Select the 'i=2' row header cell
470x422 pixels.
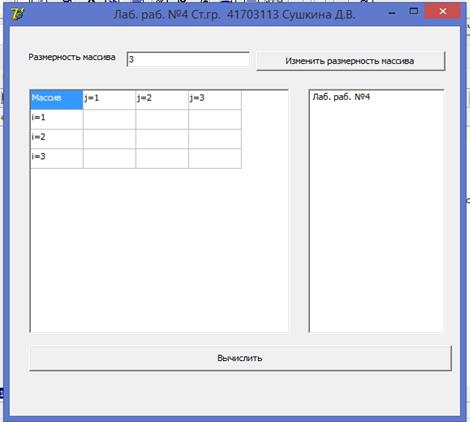tap(56, 139)
